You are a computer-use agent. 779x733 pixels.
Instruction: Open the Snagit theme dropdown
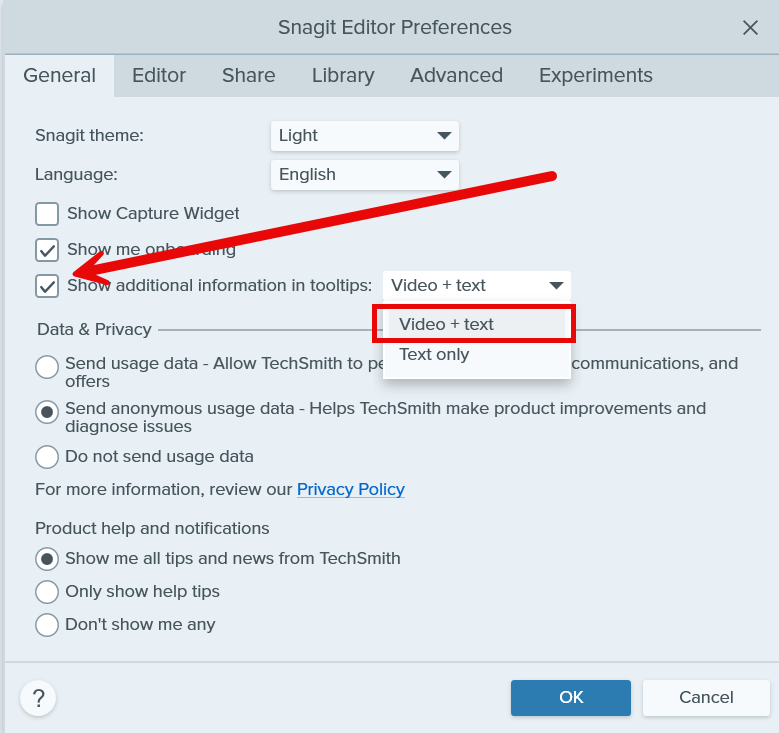364,136
